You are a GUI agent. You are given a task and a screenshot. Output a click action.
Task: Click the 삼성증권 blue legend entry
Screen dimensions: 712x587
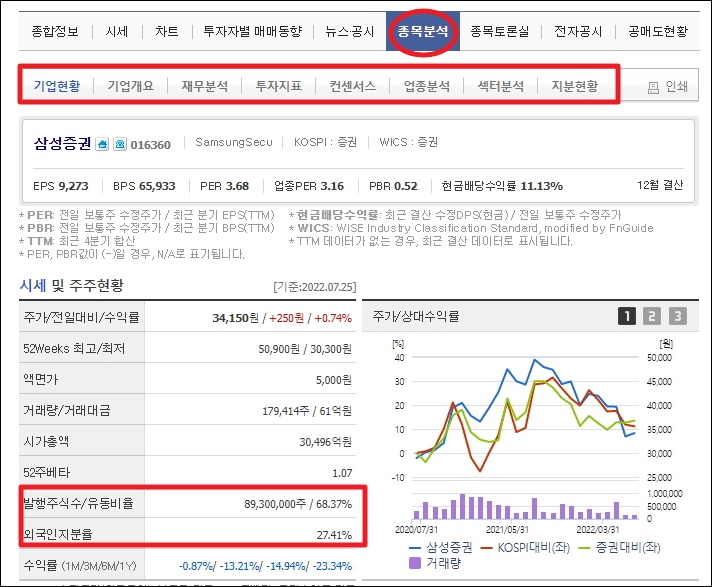click(440, 548)
